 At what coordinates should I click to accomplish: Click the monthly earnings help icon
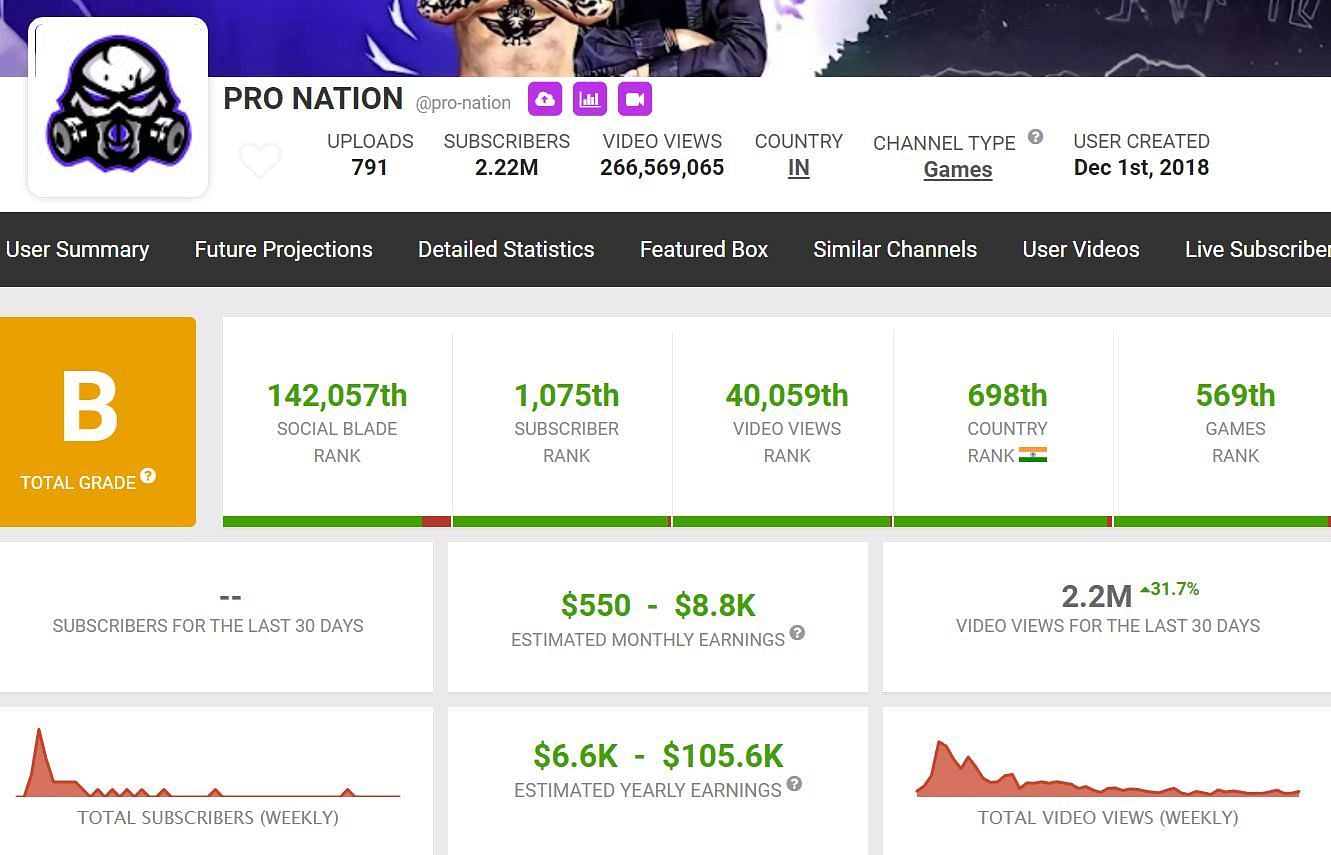pyautogui.click(x=797, y=633)
